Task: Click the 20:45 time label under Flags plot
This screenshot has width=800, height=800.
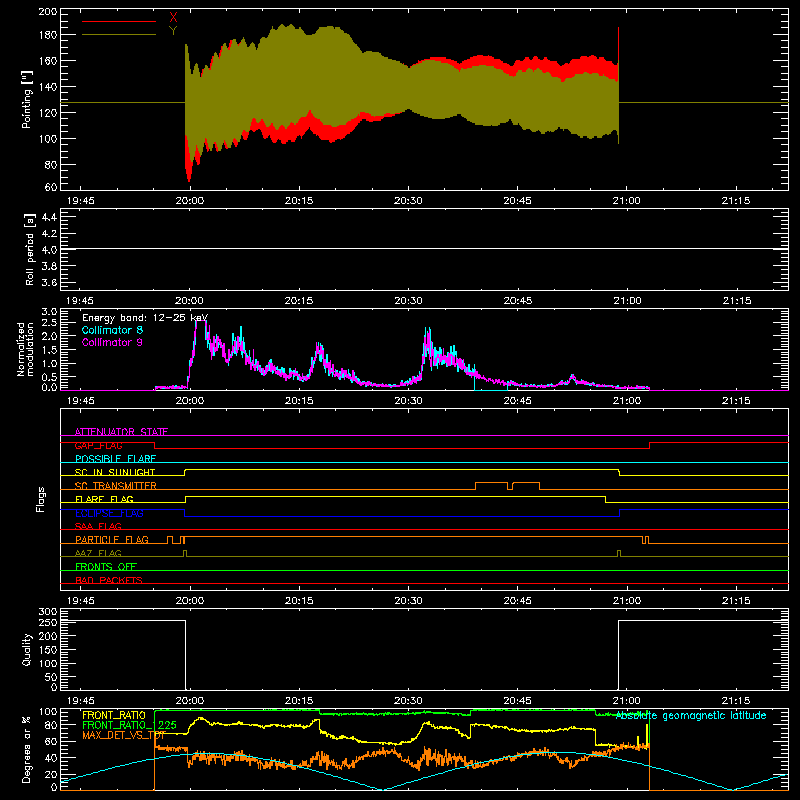Action: coord(517,601)
